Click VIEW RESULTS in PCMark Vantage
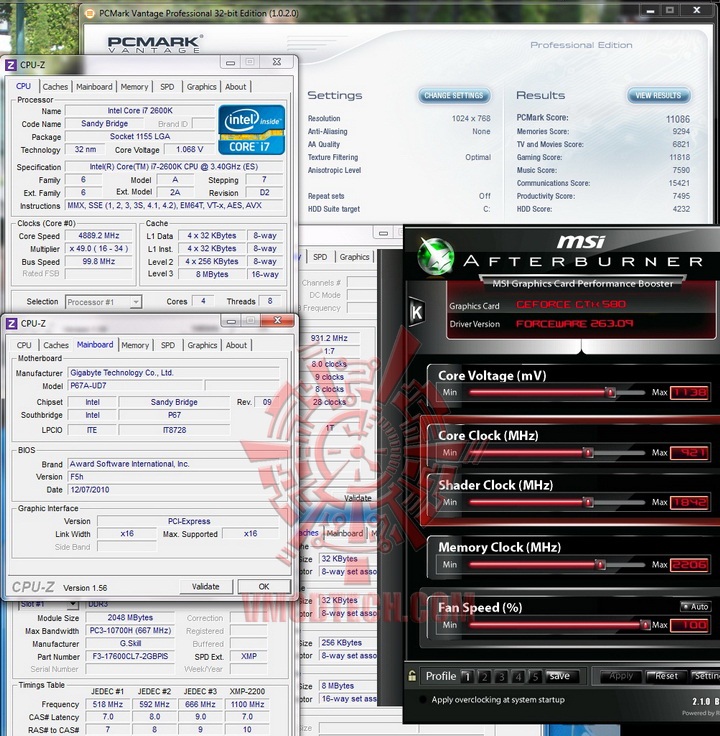The image size is (720, 736). (x=658, y=95)
